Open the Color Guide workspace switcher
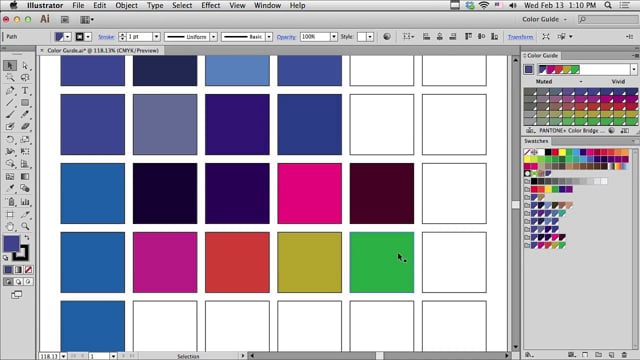 [x=544, y=19]
